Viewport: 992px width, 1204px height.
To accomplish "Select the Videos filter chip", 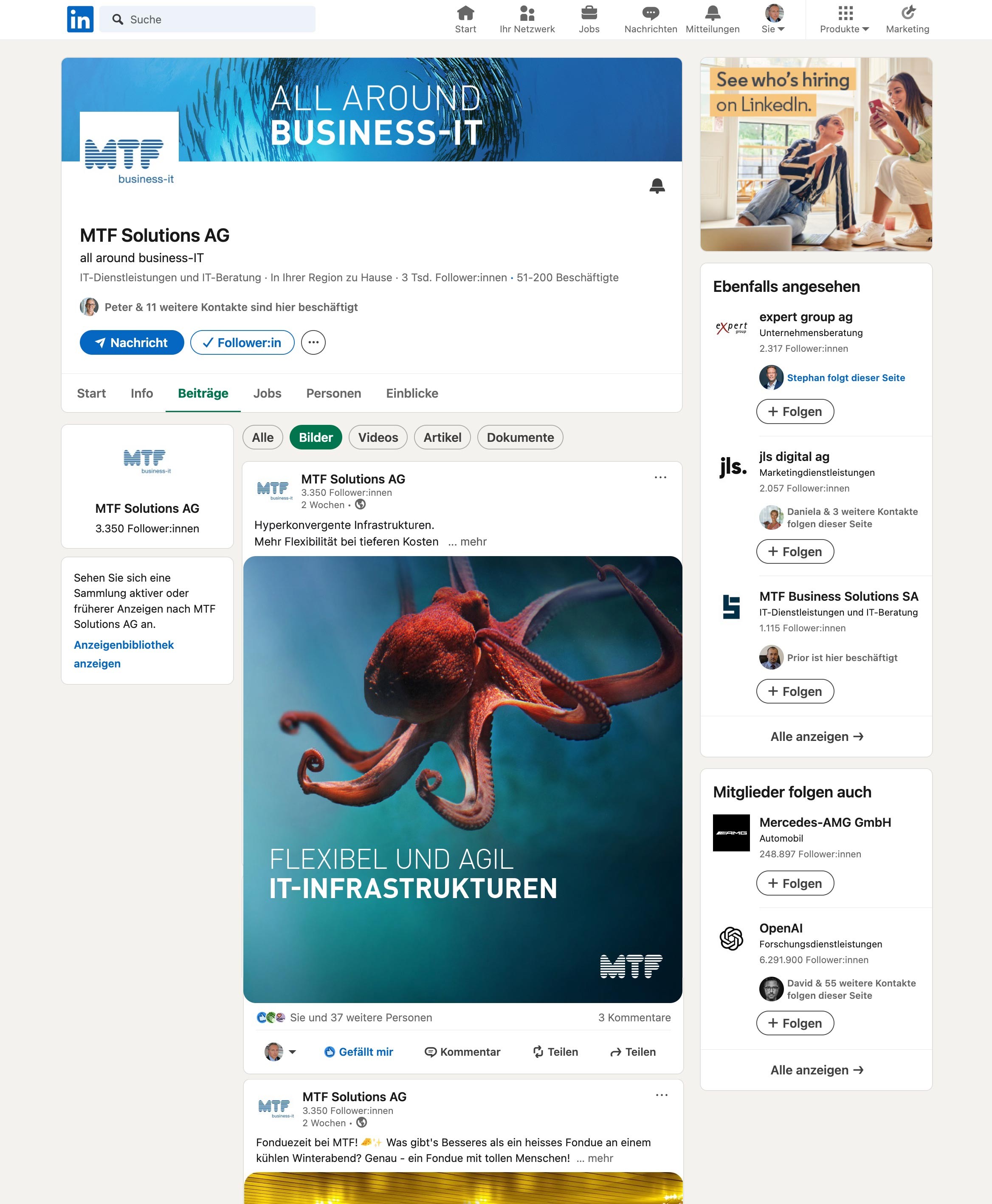I will pyautogui.click(x=378, y=437).
